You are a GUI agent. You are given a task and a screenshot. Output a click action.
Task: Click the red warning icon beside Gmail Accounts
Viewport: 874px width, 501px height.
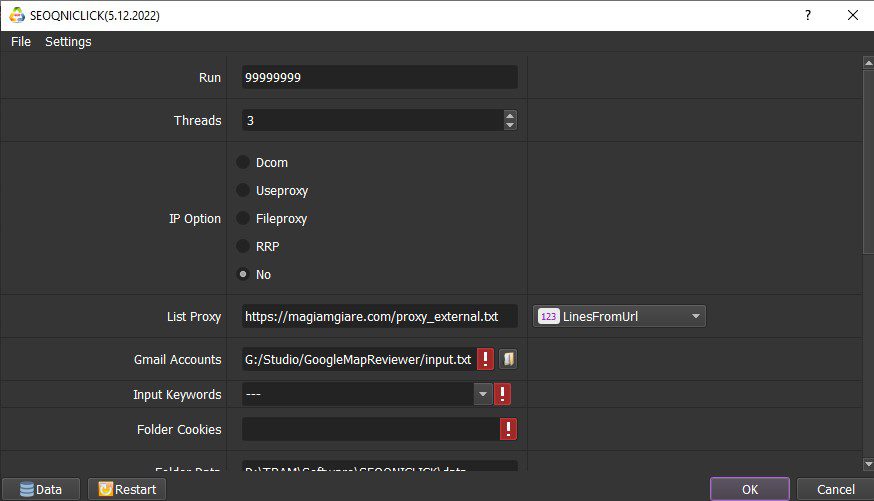click(485, 359)
